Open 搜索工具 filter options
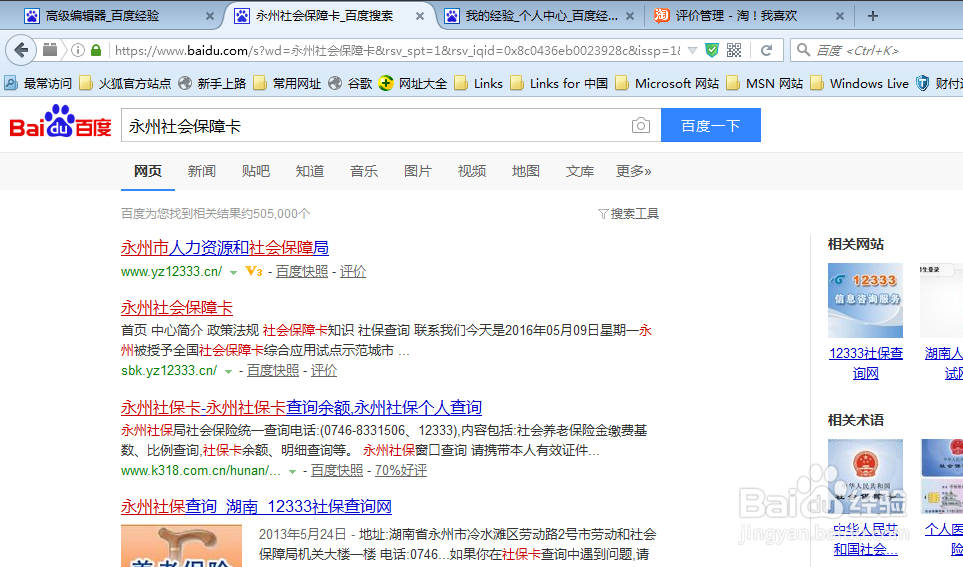Screen dimensions: 963x567 coord(628,214)
